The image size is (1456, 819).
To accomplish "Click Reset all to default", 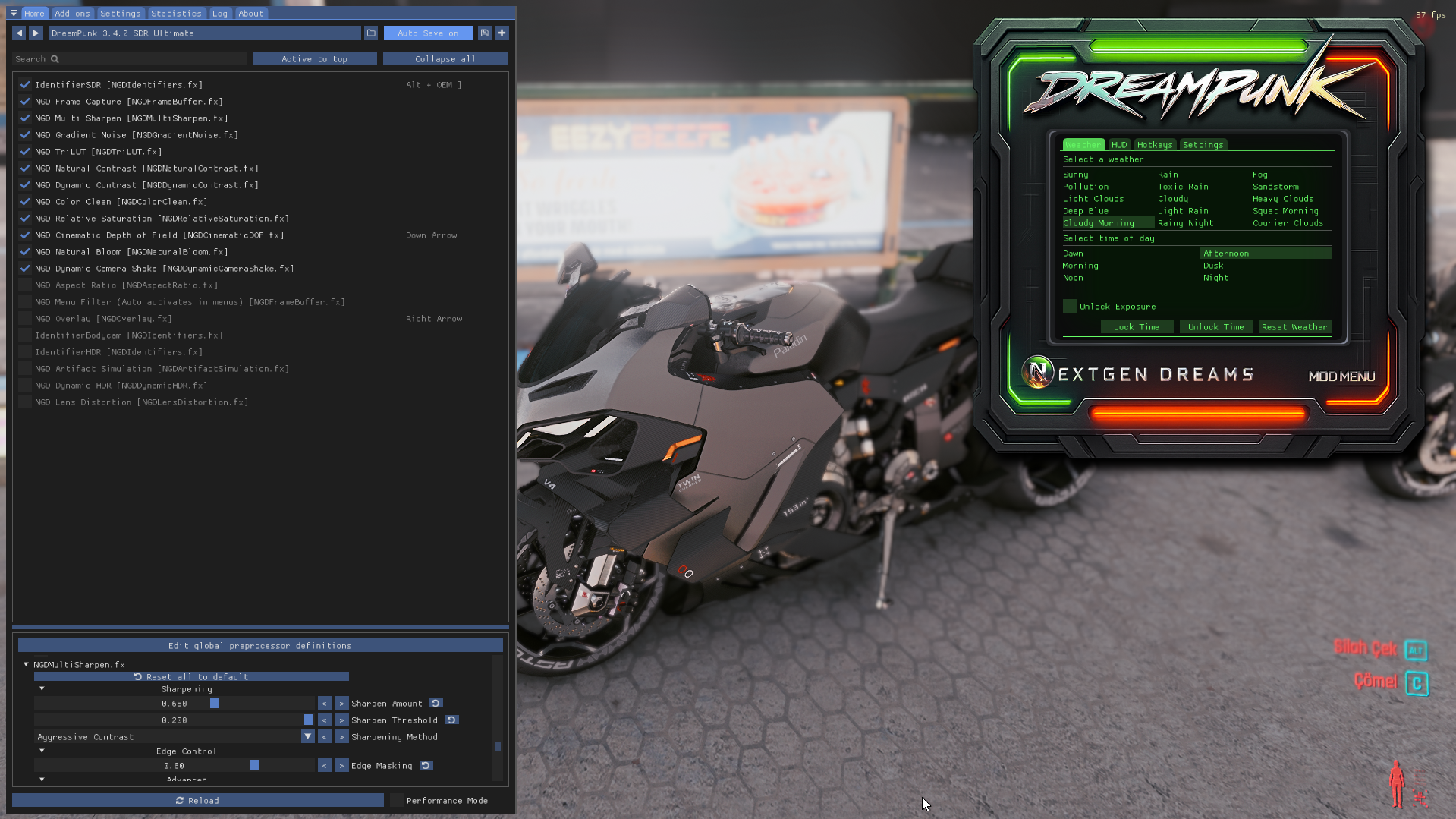I will tap(191, 677).
